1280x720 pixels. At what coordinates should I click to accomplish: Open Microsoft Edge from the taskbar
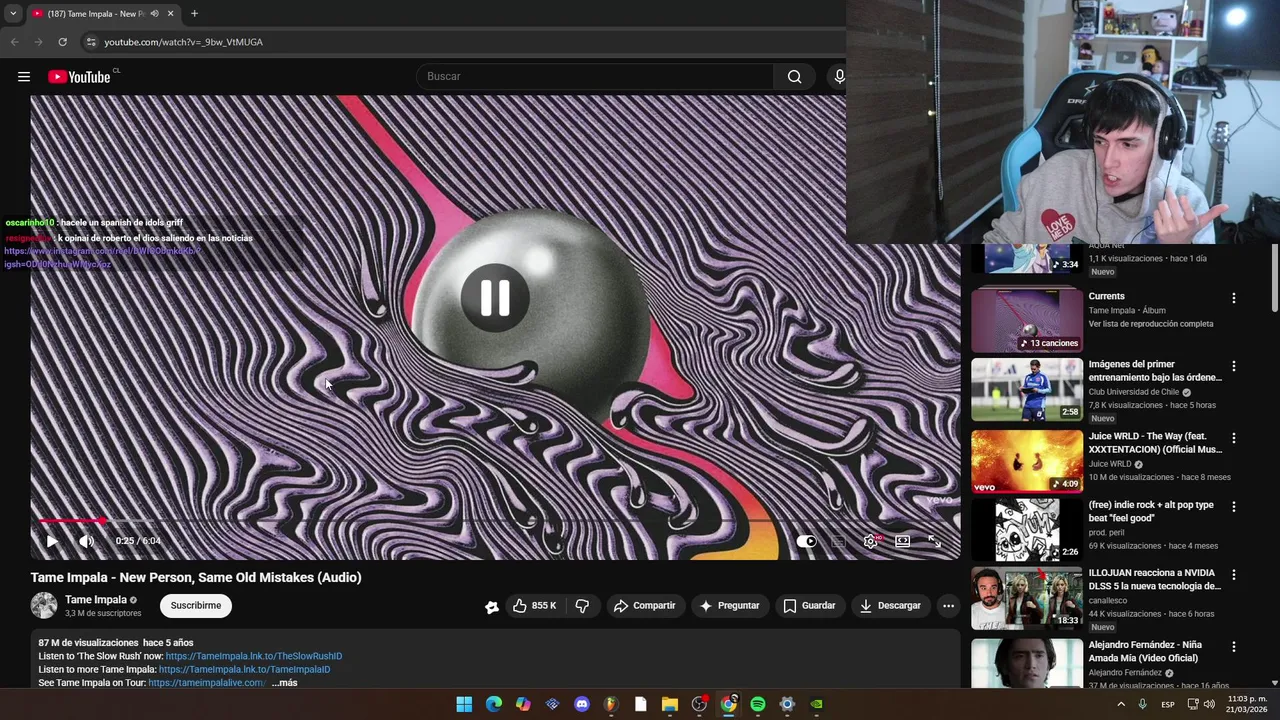pyautogui.click(x=494, y=704)
